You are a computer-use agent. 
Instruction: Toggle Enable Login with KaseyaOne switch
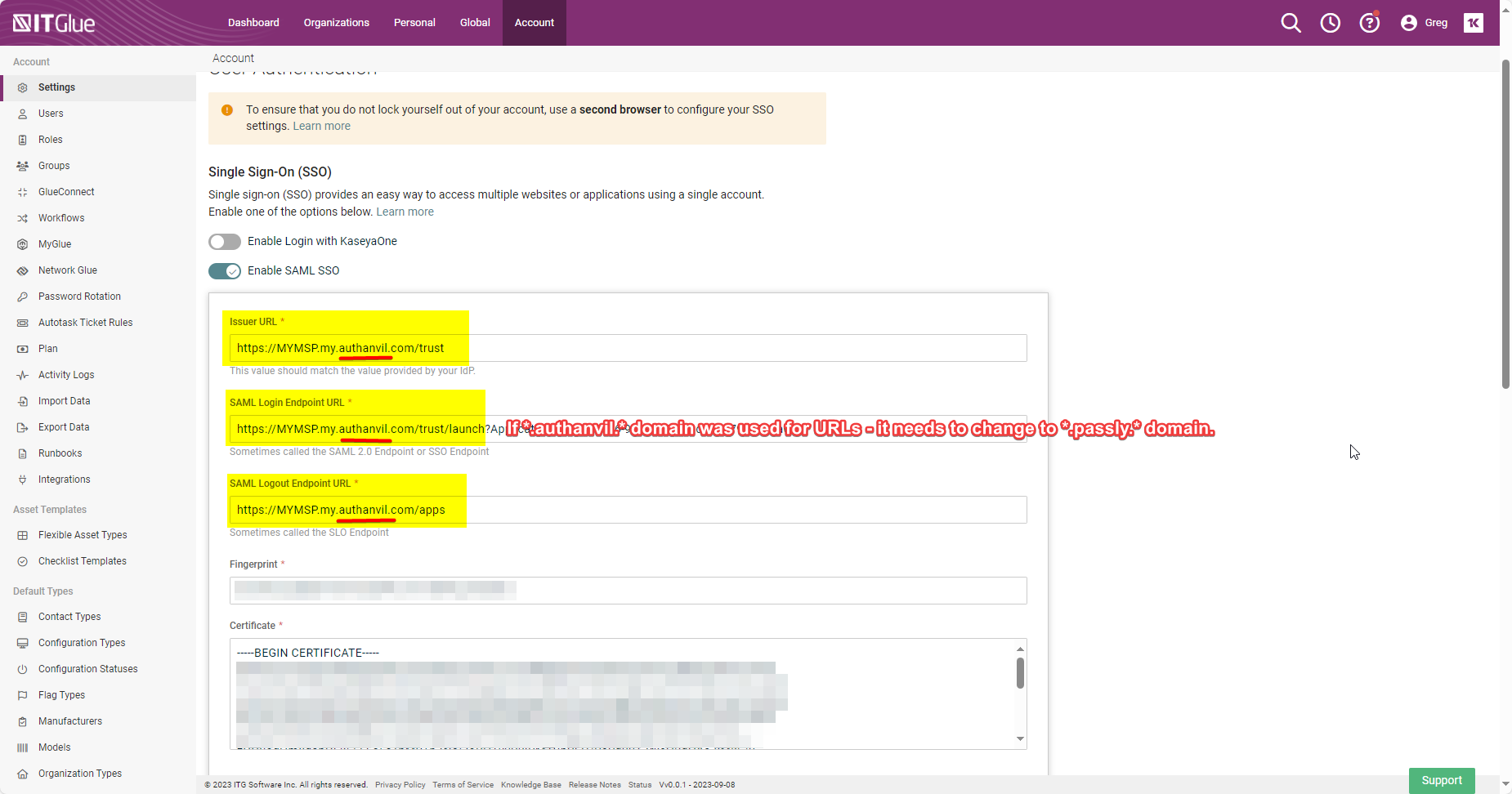click(225, 242)
